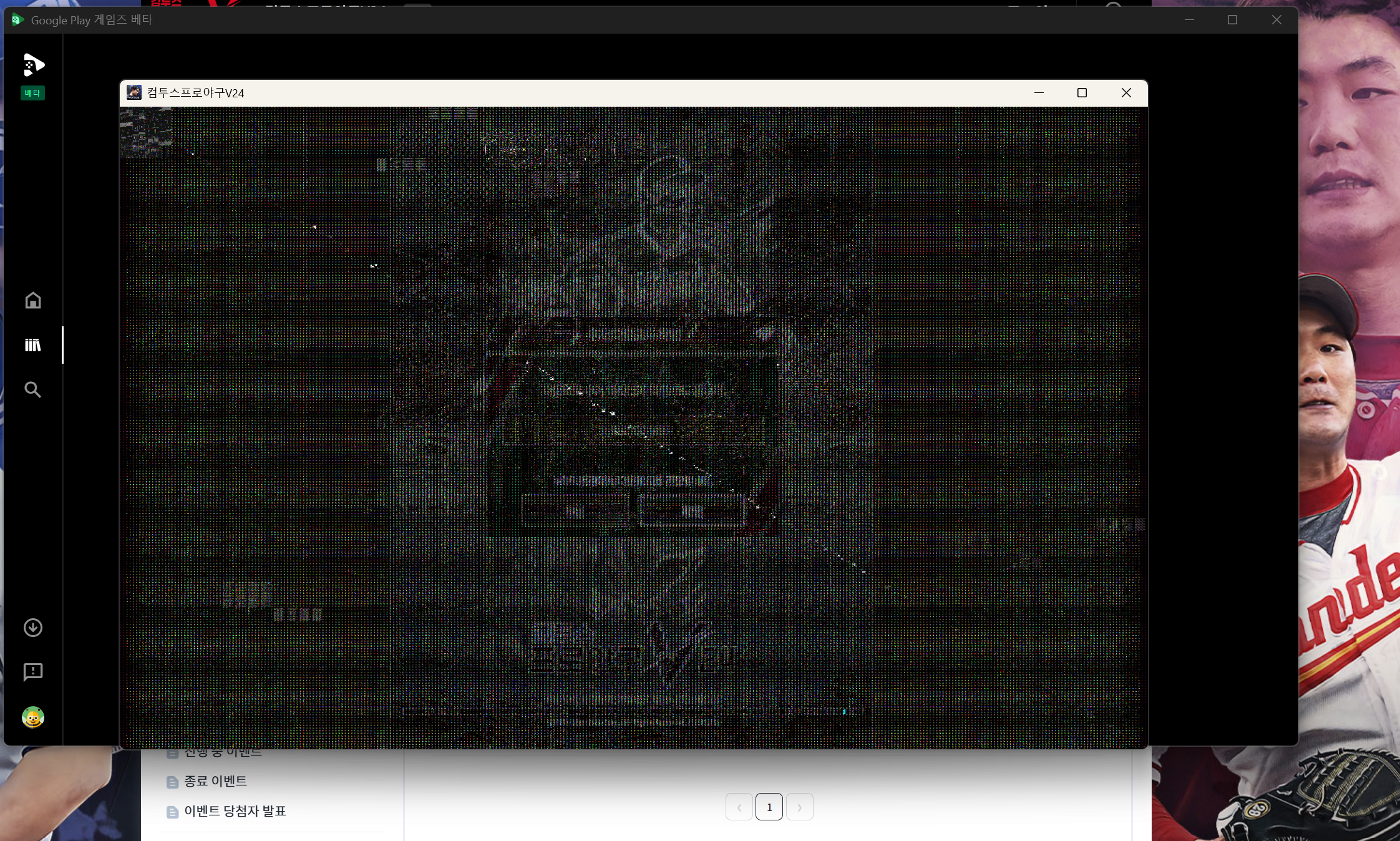
Task: Open the Search magnifier in the sidebar
Action: pos(33,390)
